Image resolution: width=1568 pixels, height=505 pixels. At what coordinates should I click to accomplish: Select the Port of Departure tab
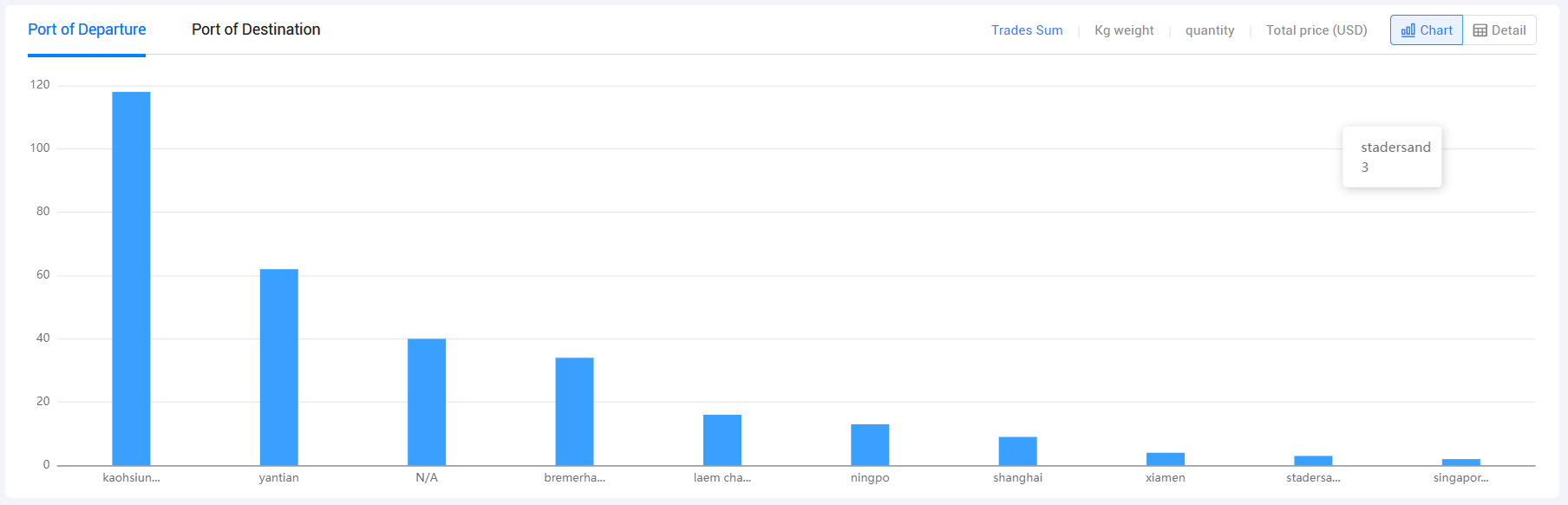coord(87,30)
